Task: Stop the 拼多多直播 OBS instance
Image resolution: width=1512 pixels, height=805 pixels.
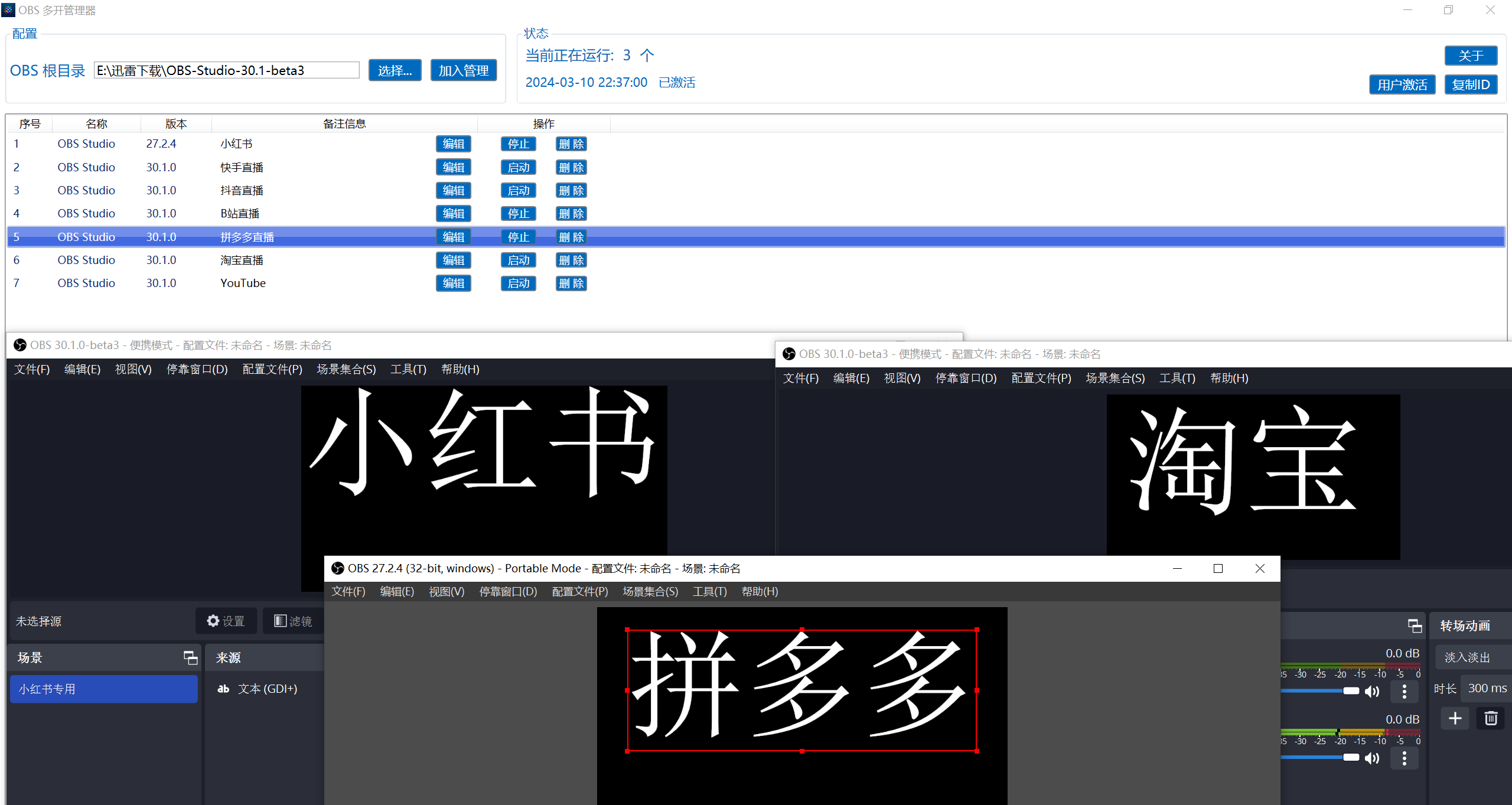Action: point(519,237)
